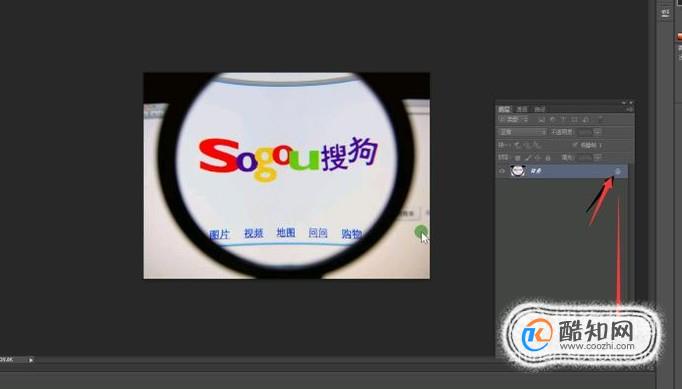Lock all layer attributes icon
This screenshot has width=682, height=389.
coord(548,158)
